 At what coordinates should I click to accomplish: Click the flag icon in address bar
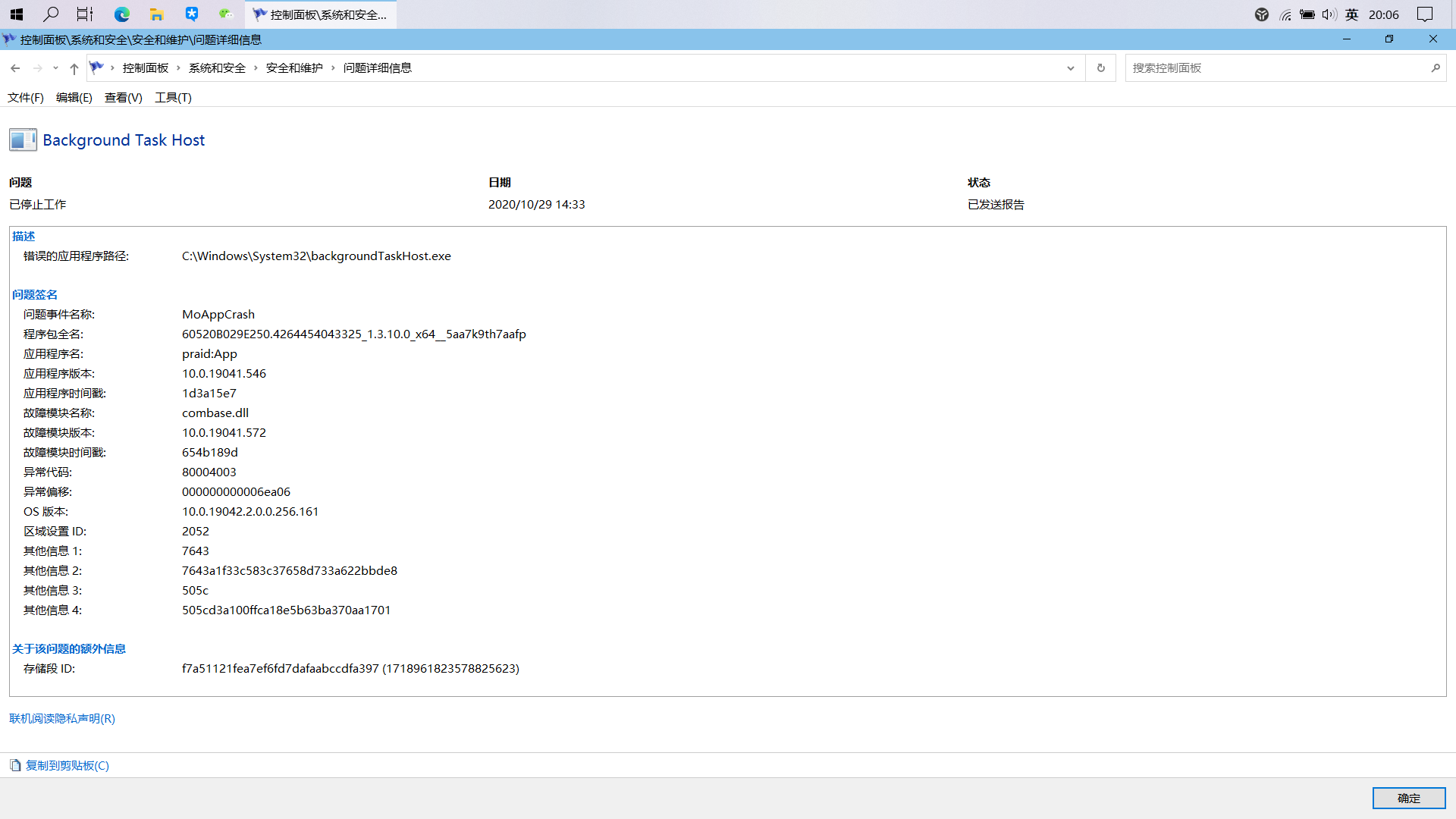click(96, 67)
